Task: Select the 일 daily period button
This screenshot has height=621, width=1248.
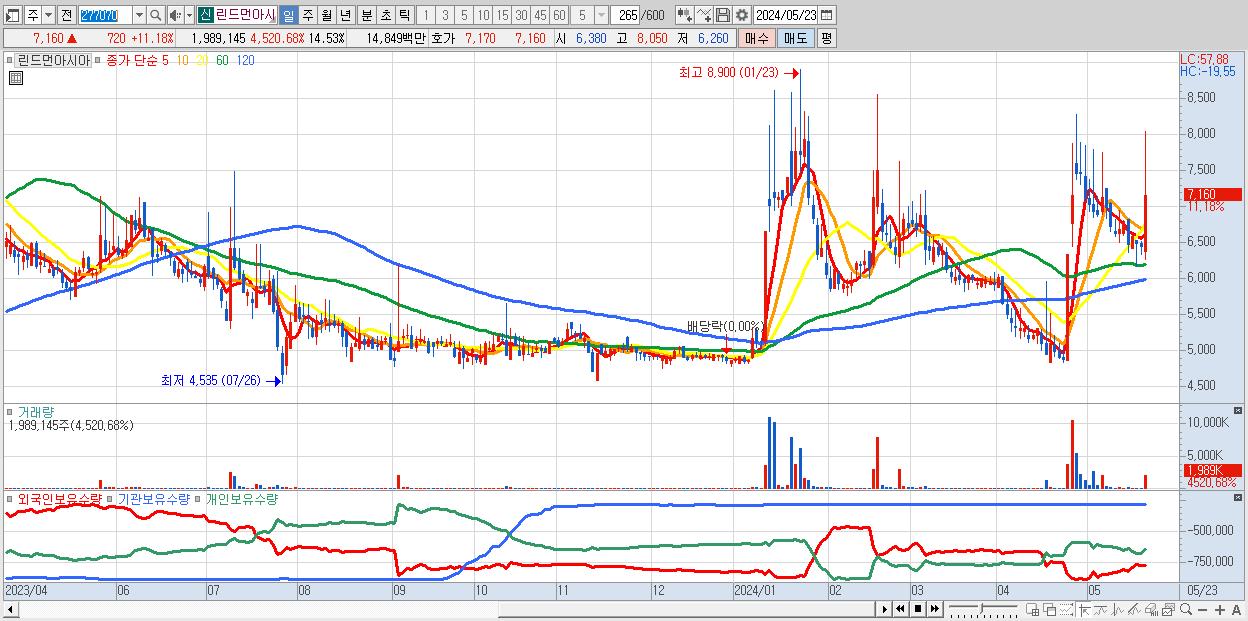Action: [x=288, y=15]
